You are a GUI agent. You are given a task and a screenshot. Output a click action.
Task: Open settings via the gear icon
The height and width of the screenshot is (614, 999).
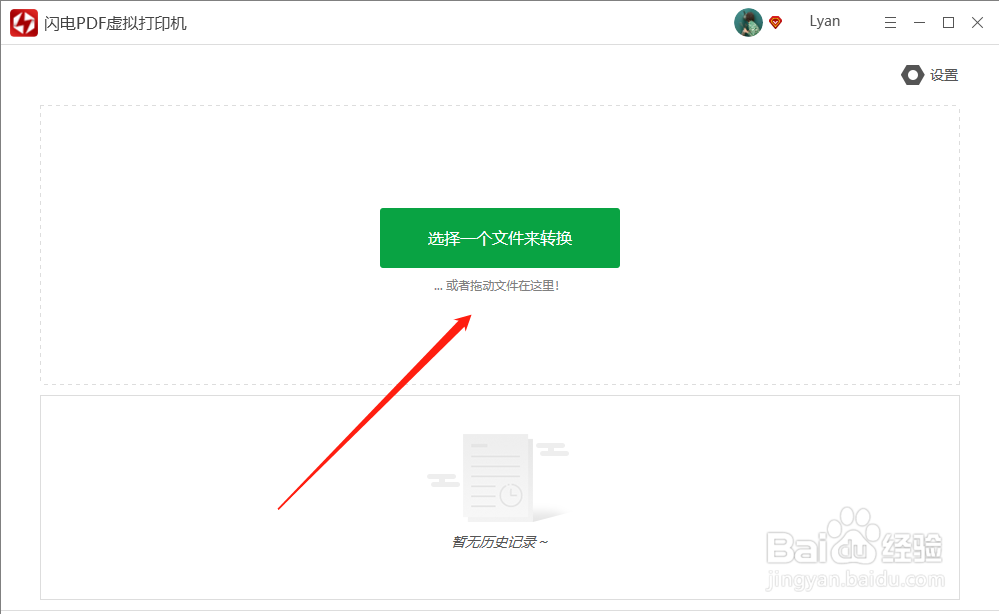[912, 74]
